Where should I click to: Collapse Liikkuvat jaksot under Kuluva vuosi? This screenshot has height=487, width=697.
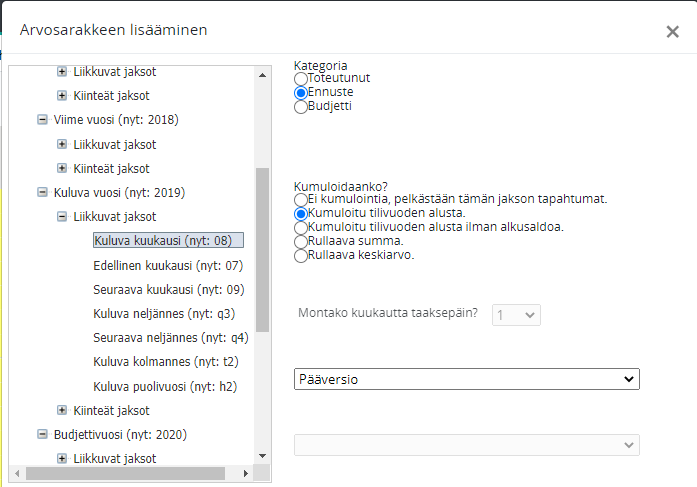[x=63, y=217]
